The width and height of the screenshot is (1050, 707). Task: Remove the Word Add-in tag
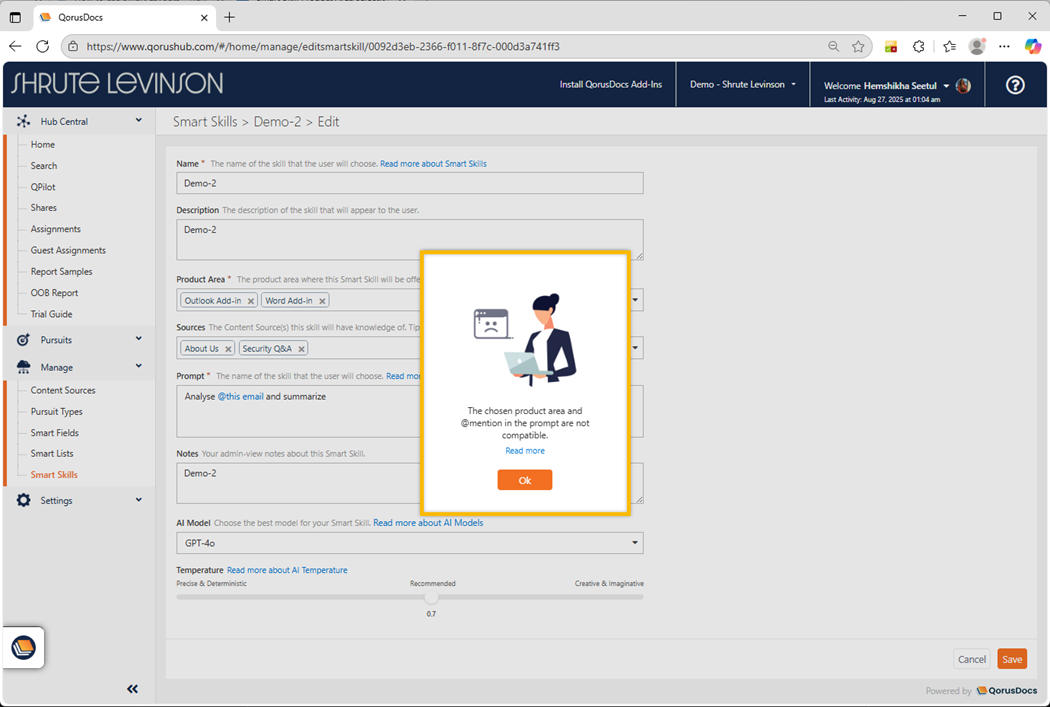click(322, 300)
